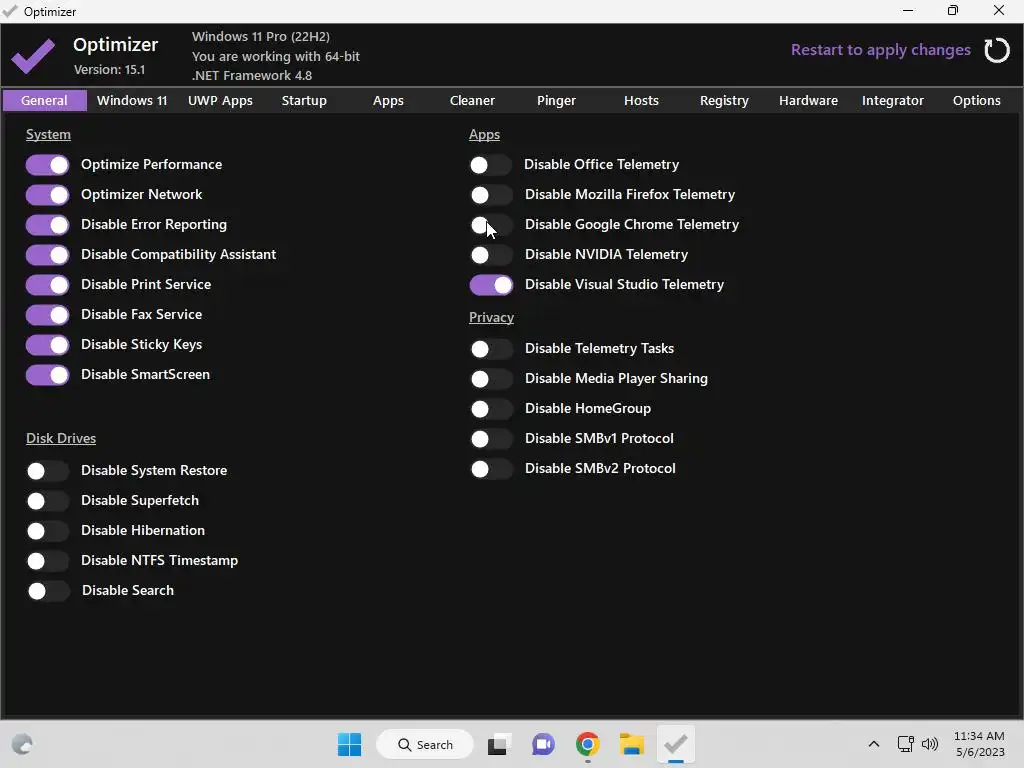Open the Registry tab

724,101
